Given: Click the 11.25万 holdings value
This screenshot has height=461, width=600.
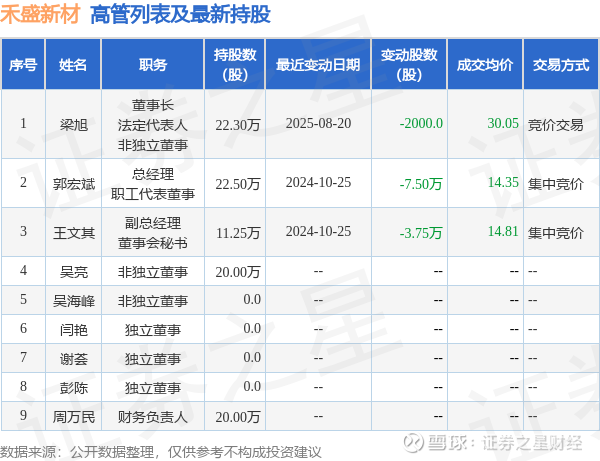Looking at the screenshot, I should (x=238, y=233).
